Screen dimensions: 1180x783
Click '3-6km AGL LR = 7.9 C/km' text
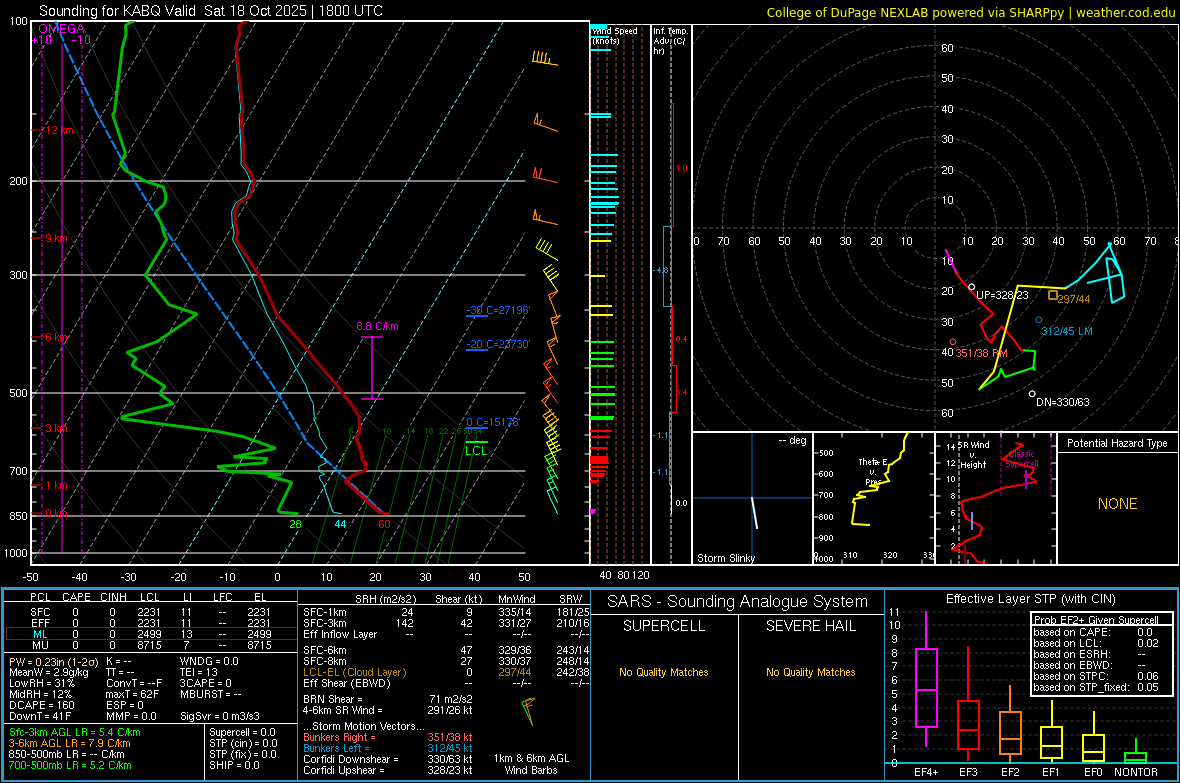(70, 743)
